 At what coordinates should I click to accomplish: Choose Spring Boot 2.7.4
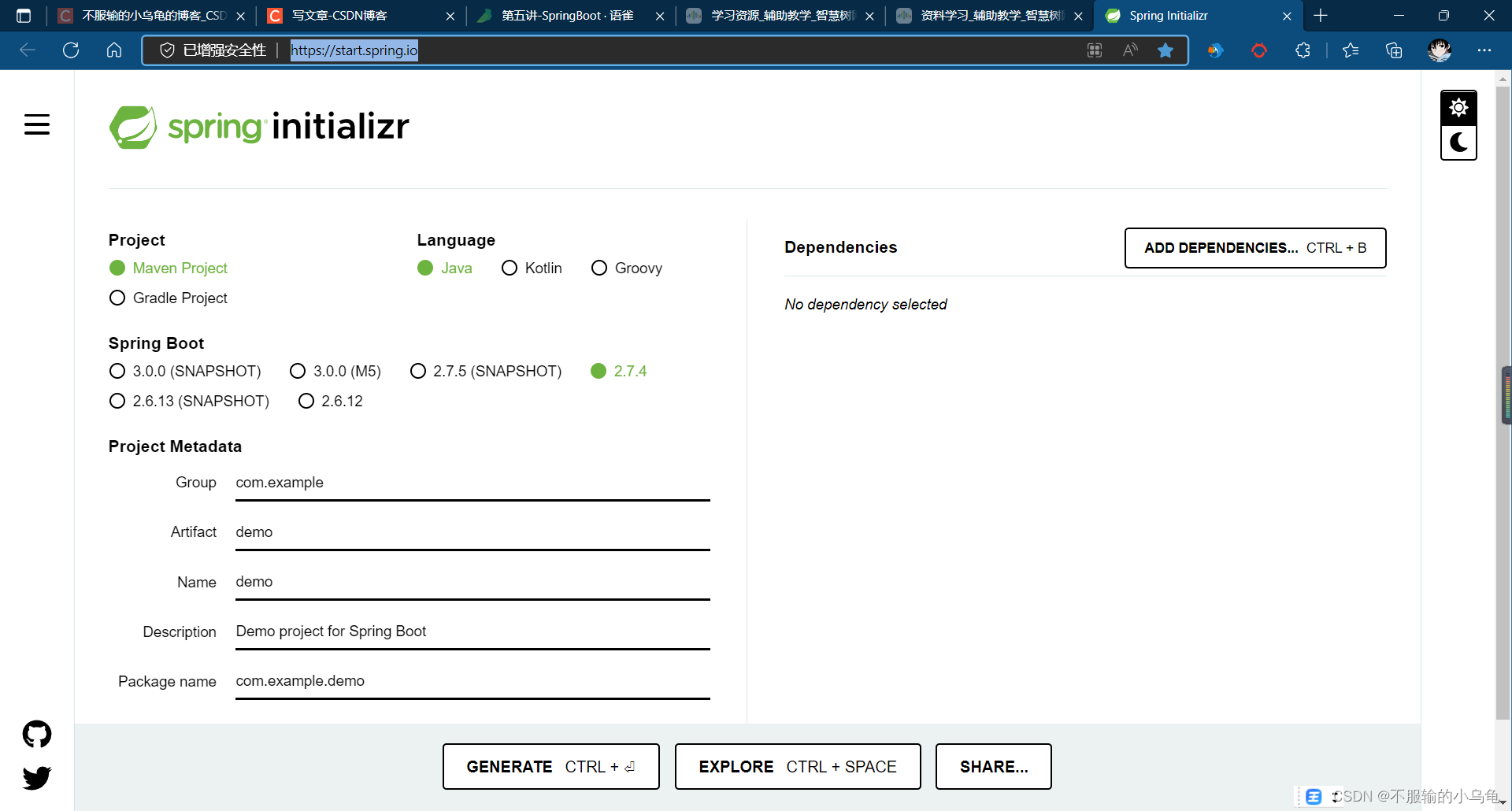point(619,371)
